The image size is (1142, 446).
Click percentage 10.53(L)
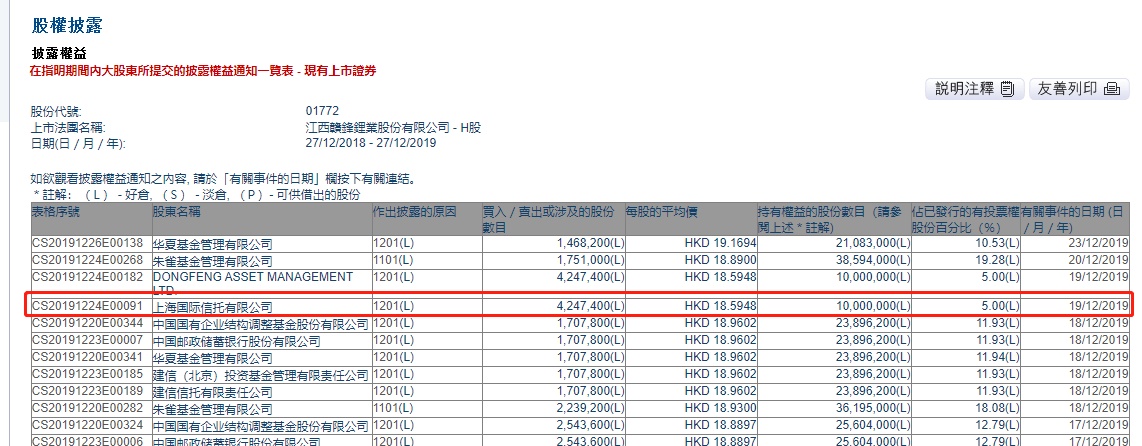998,243
